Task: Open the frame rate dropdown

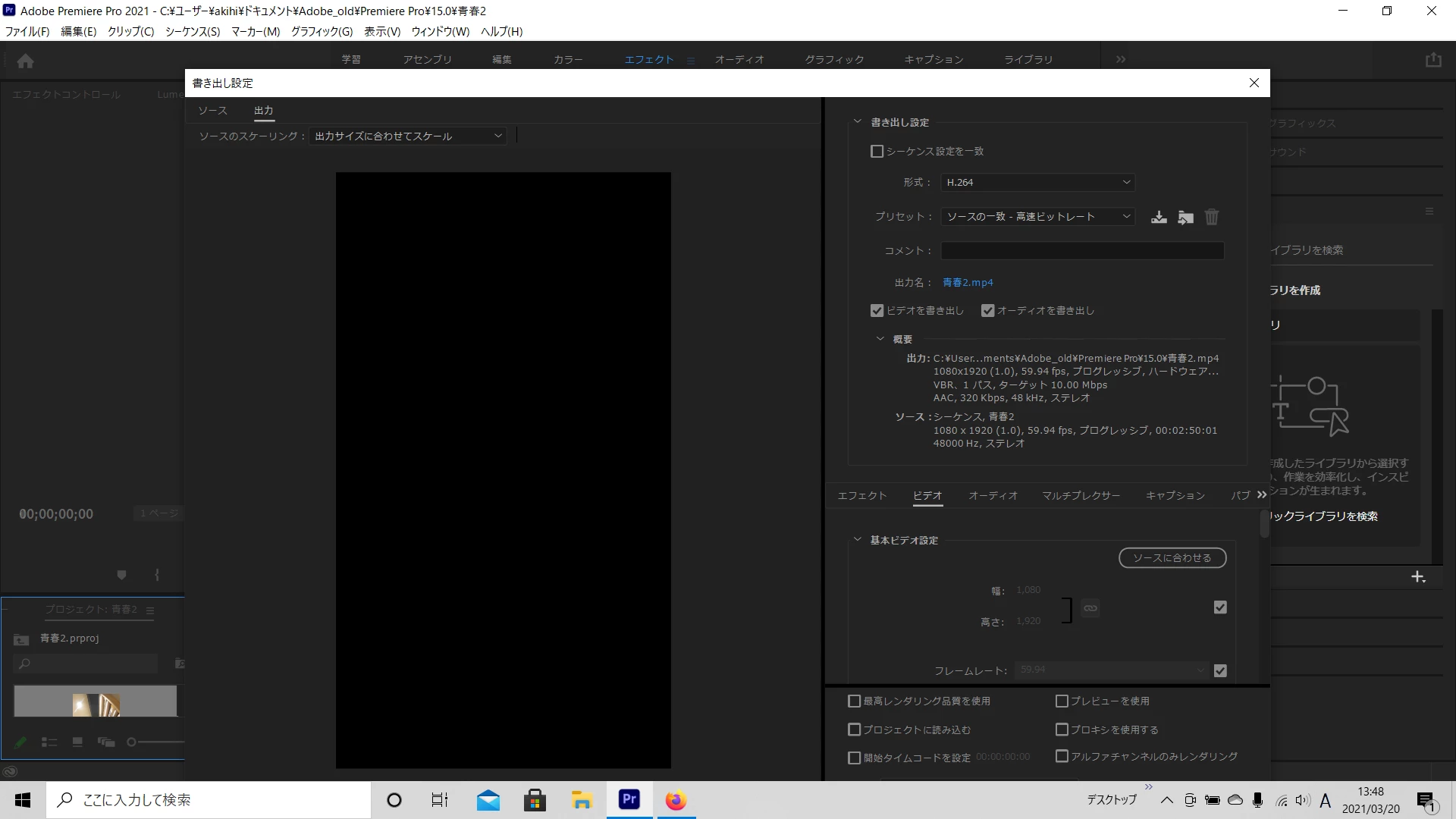Action: pyautogui.click(x=1111, y=670)
